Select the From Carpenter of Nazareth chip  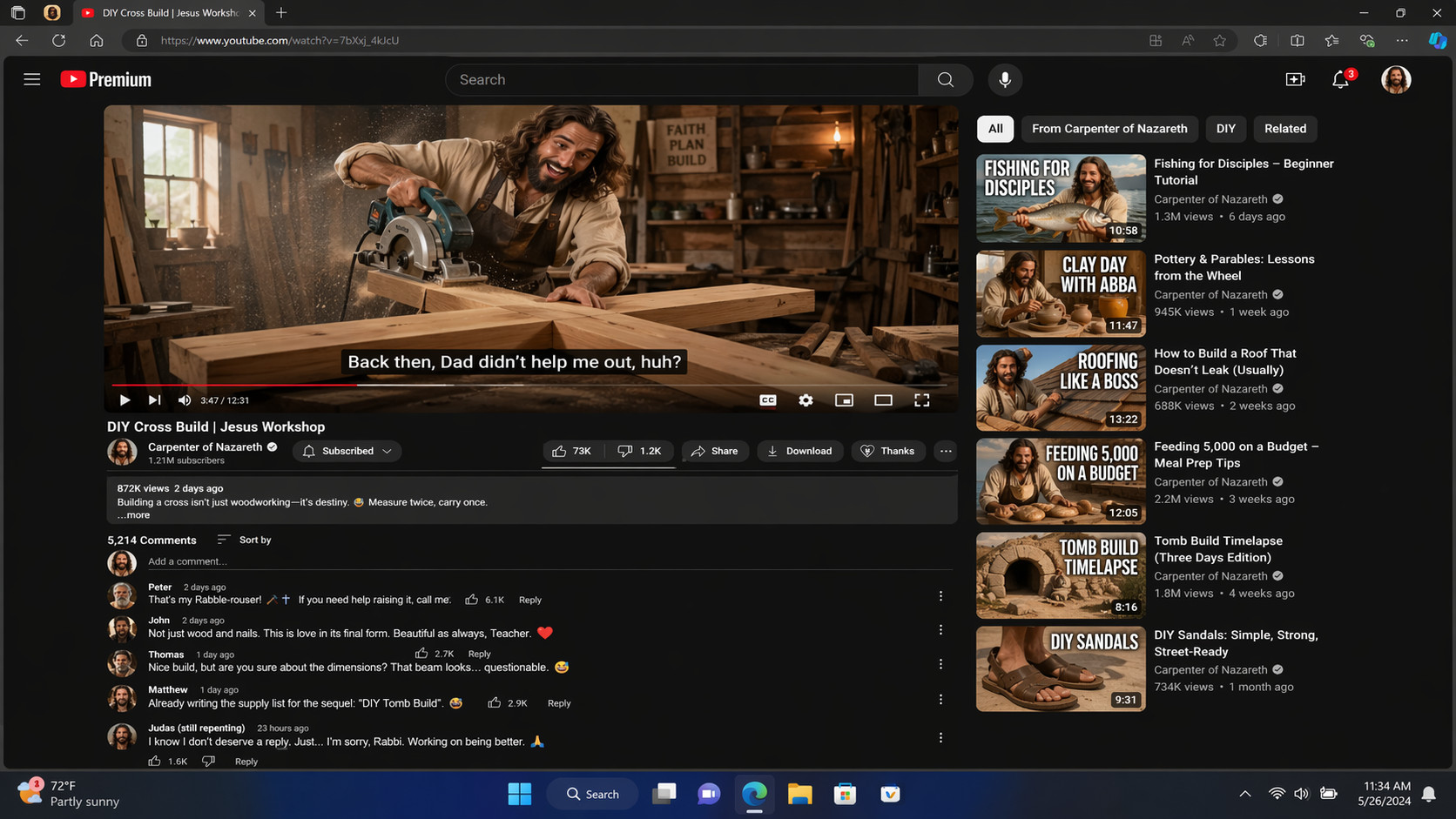[1109, 129]
